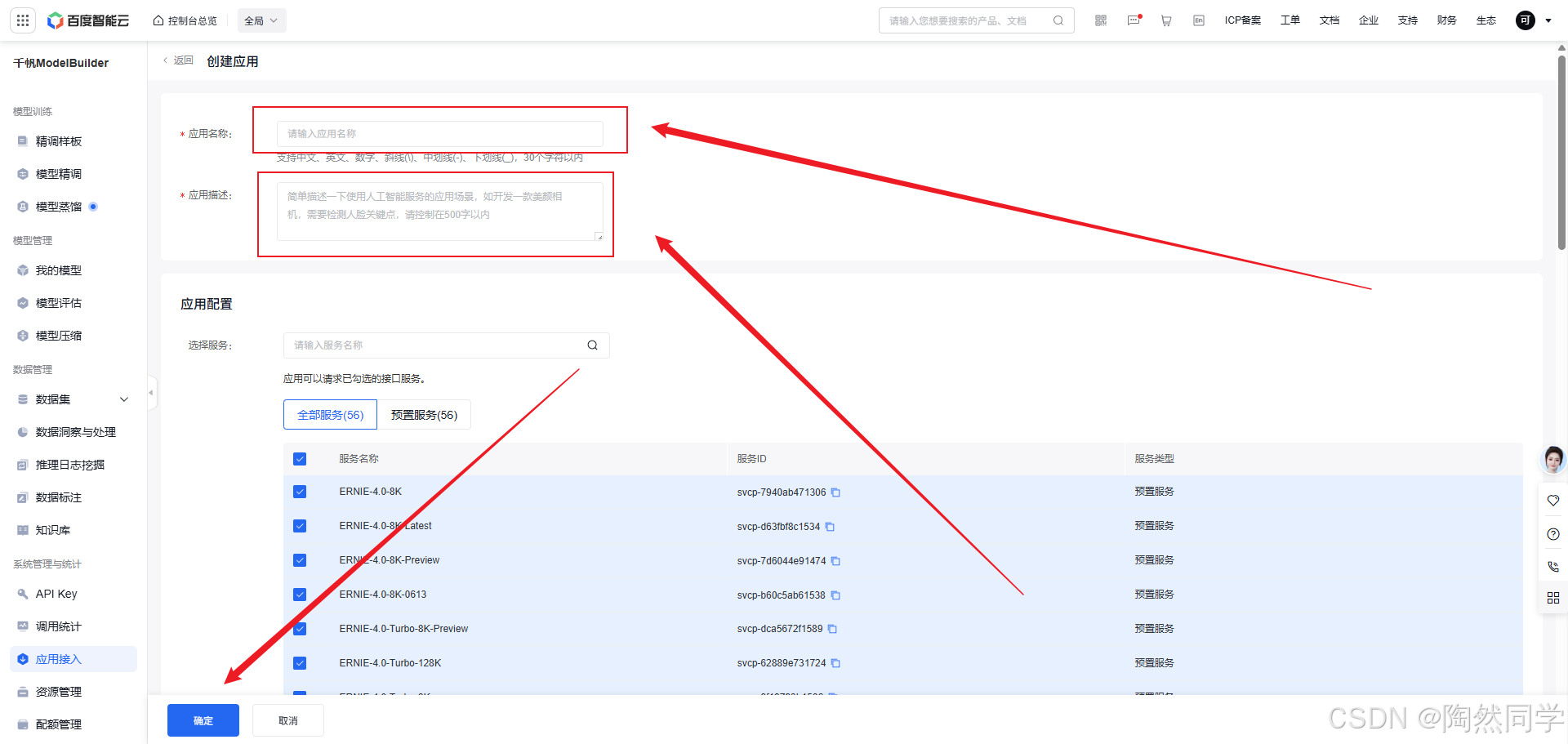This screenshot has width=1568, height=744.
Task: Uncheck the ERNIE-4.0-8K-0613 service
Action: 300,595
